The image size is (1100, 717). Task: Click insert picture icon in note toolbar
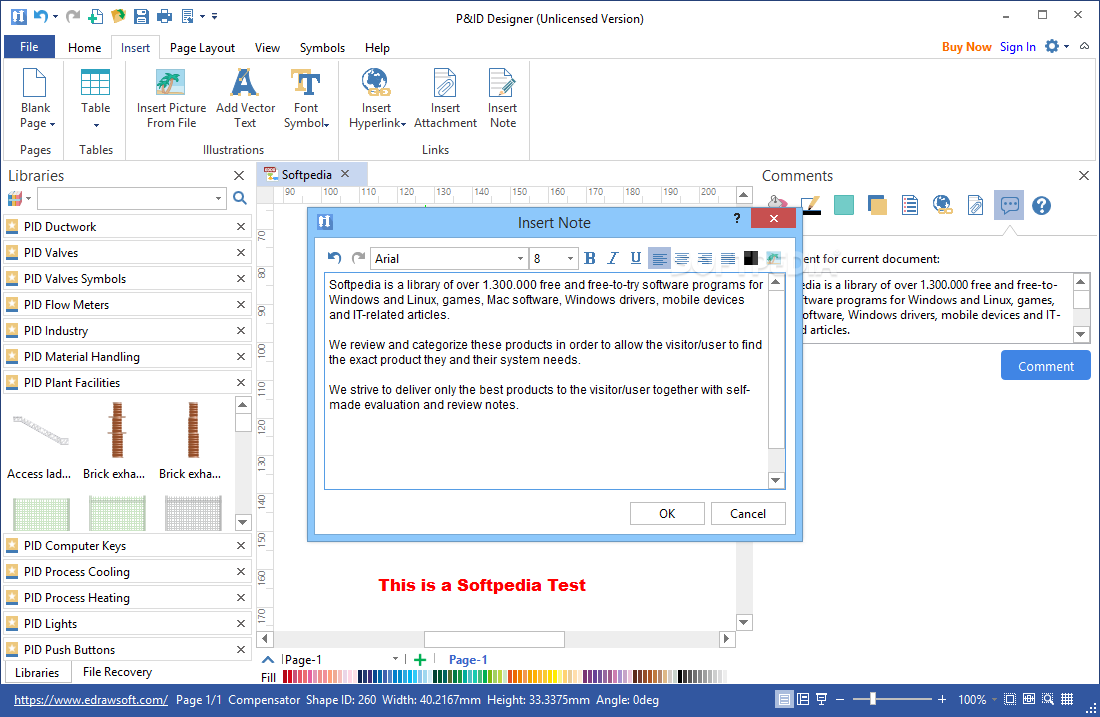coord(773,258)
